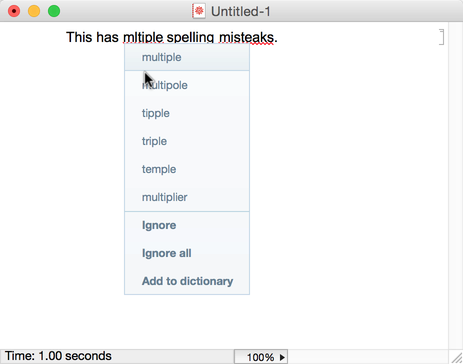Click the cell bracket at right edge
This screenshot has width=463, height=364.
441,37
